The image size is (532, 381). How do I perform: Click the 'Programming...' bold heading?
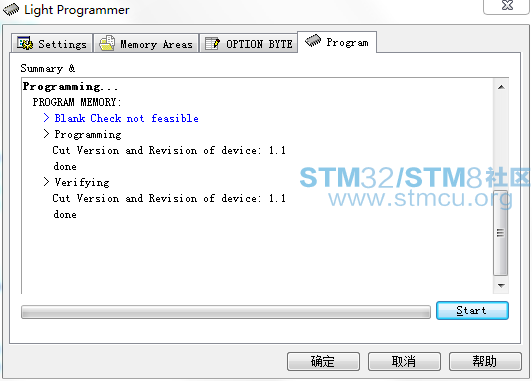[x=70, y=87]
